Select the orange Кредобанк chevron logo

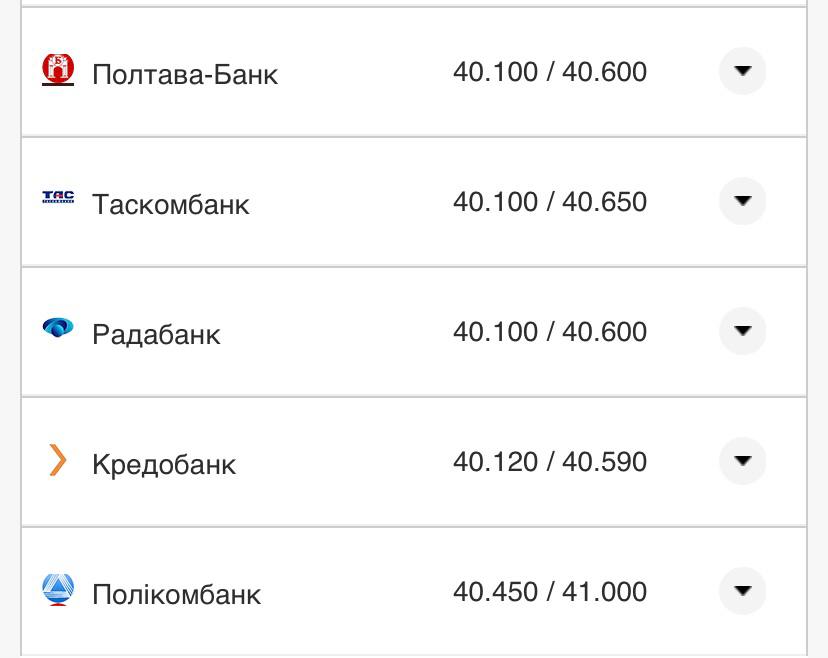click(x=58, y=461)
